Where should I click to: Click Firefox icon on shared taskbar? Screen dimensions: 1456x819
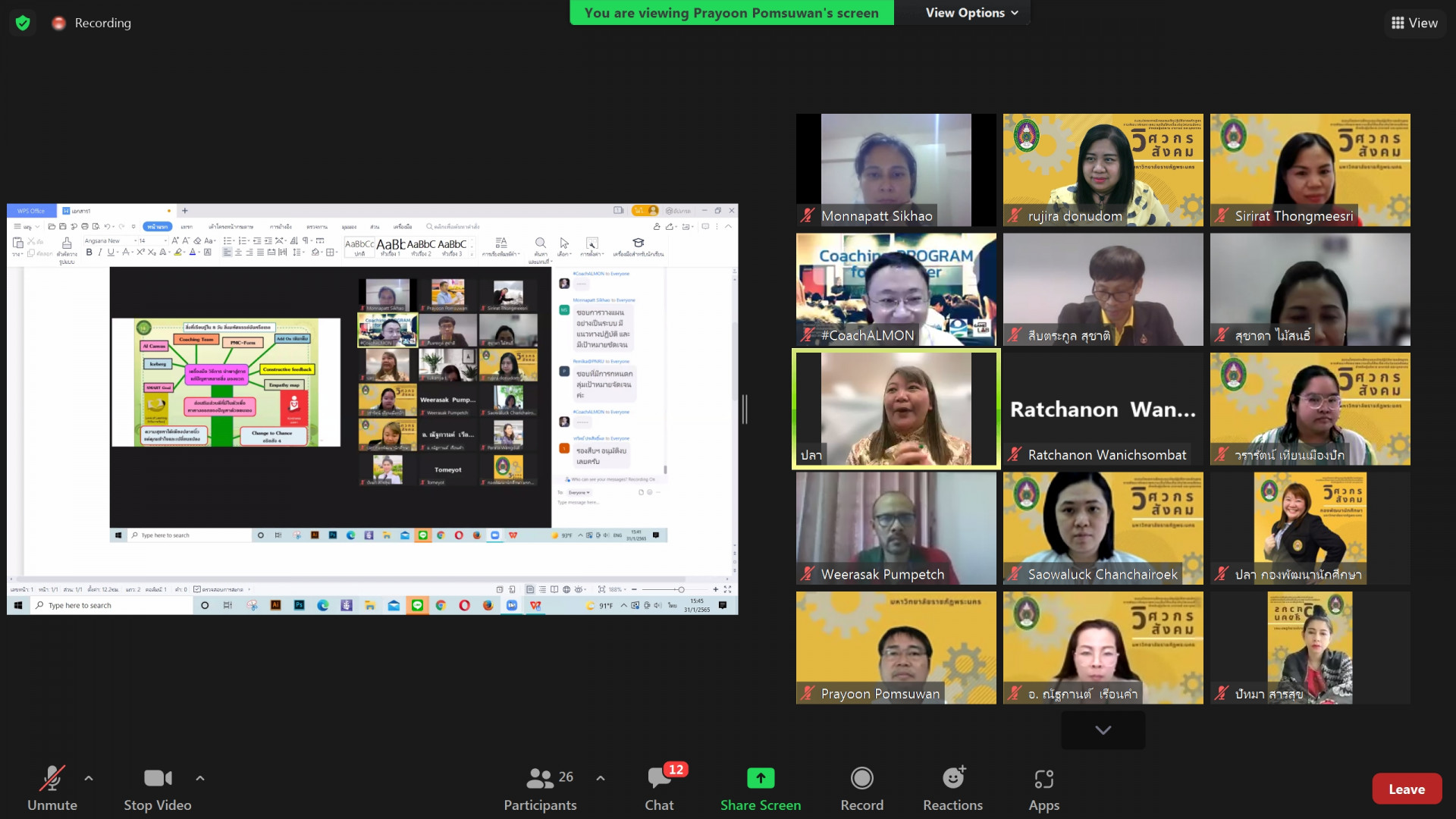click(x=488, y=605)
